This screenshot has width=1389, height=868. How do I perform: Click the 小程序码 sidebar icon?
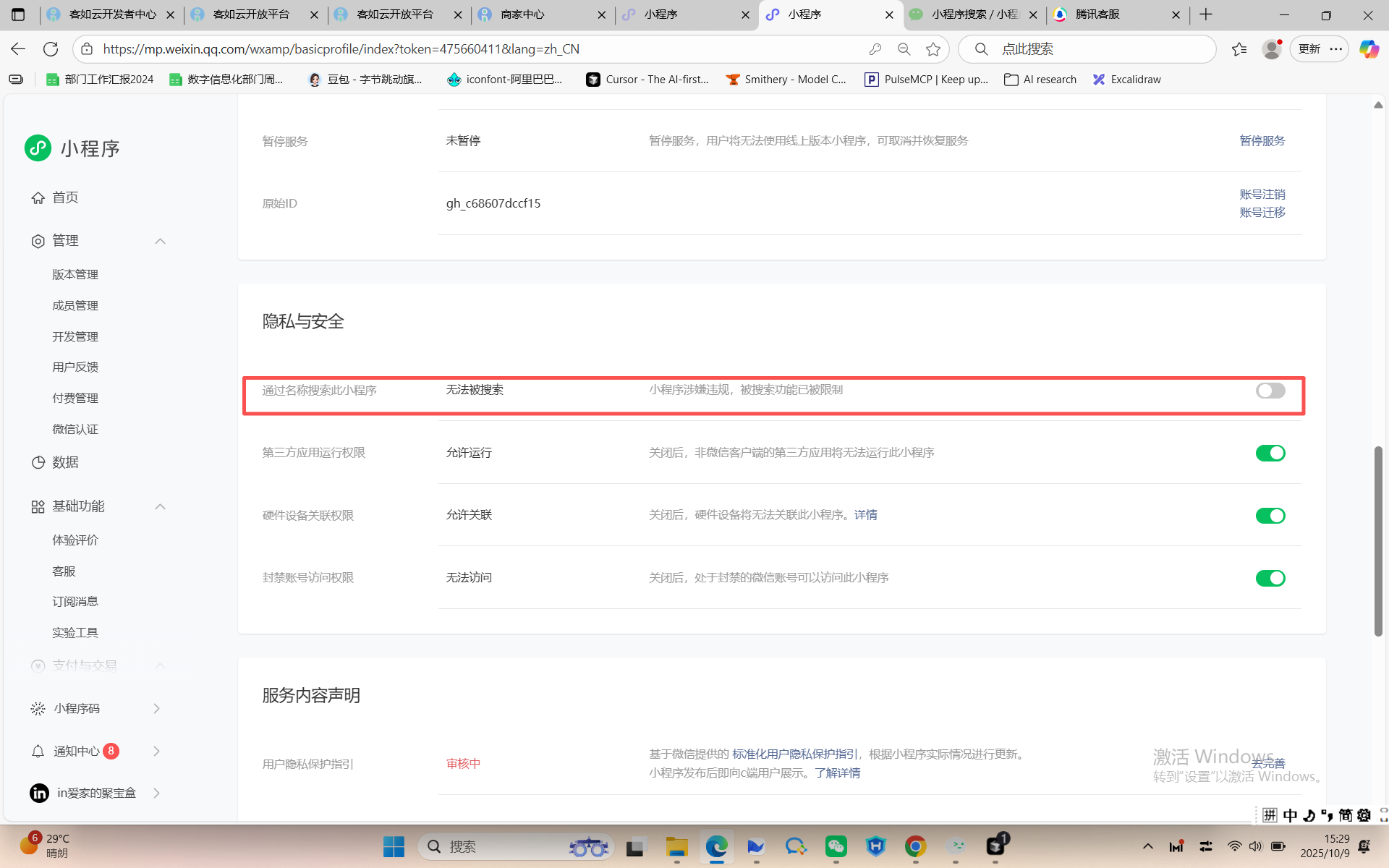(x=38, y=709)
